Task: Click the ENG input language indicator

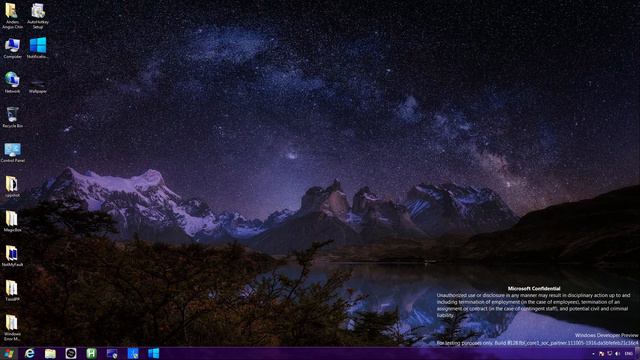Action: 628,354
